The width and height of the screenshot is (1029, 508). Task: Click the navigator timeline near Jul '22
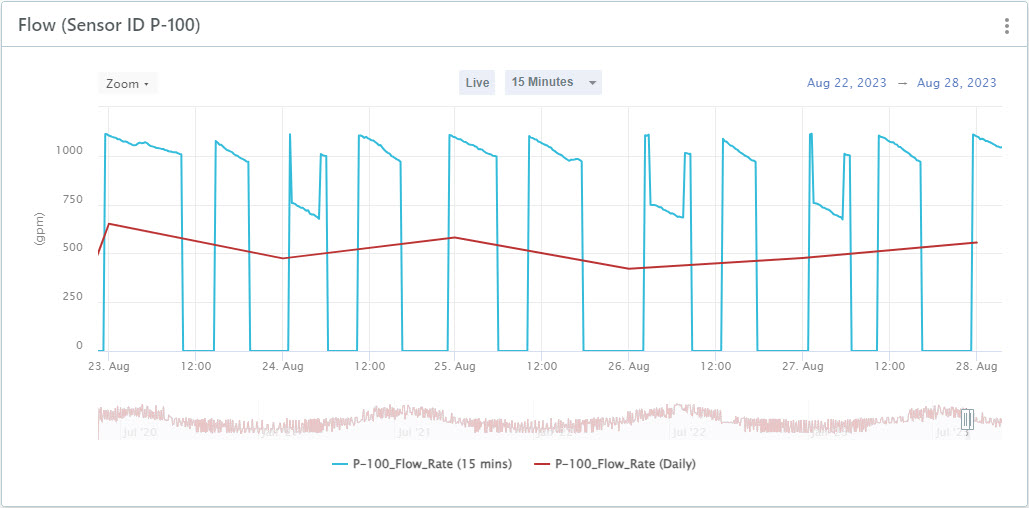tap(688, 433)
